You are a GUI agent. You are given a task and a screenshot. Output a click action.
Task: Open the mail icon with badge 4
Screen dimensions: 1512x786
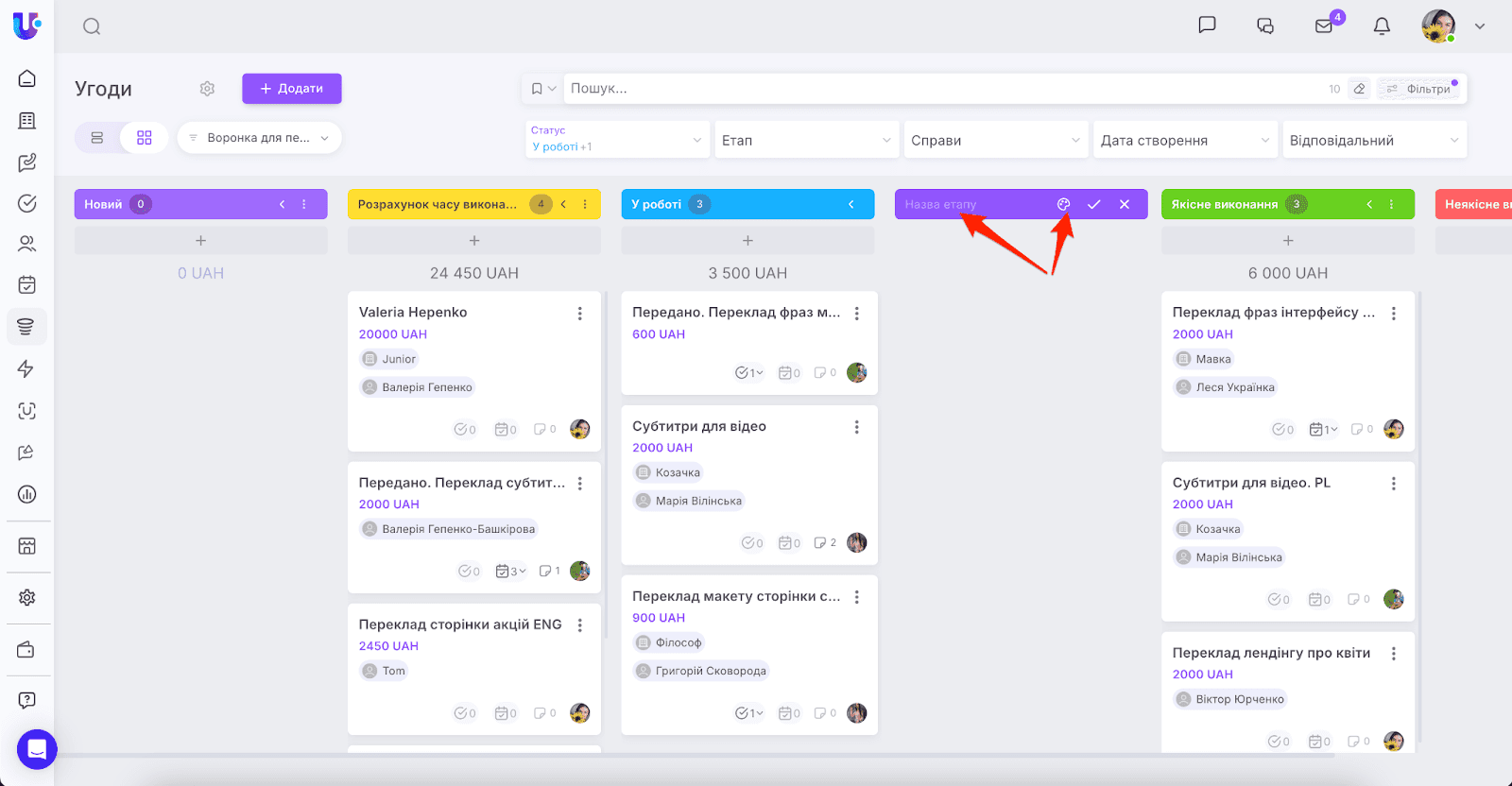coord(1324,26)
